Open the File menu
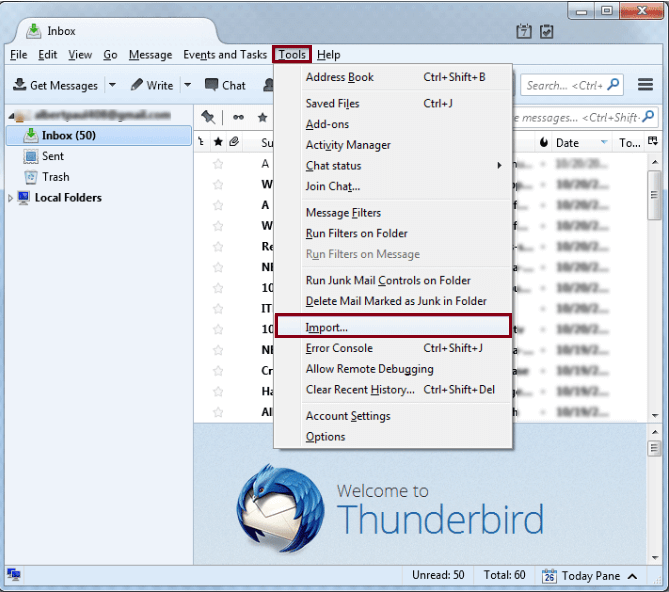Viewport: 669px width, 592px height. (x=18, y=55)
